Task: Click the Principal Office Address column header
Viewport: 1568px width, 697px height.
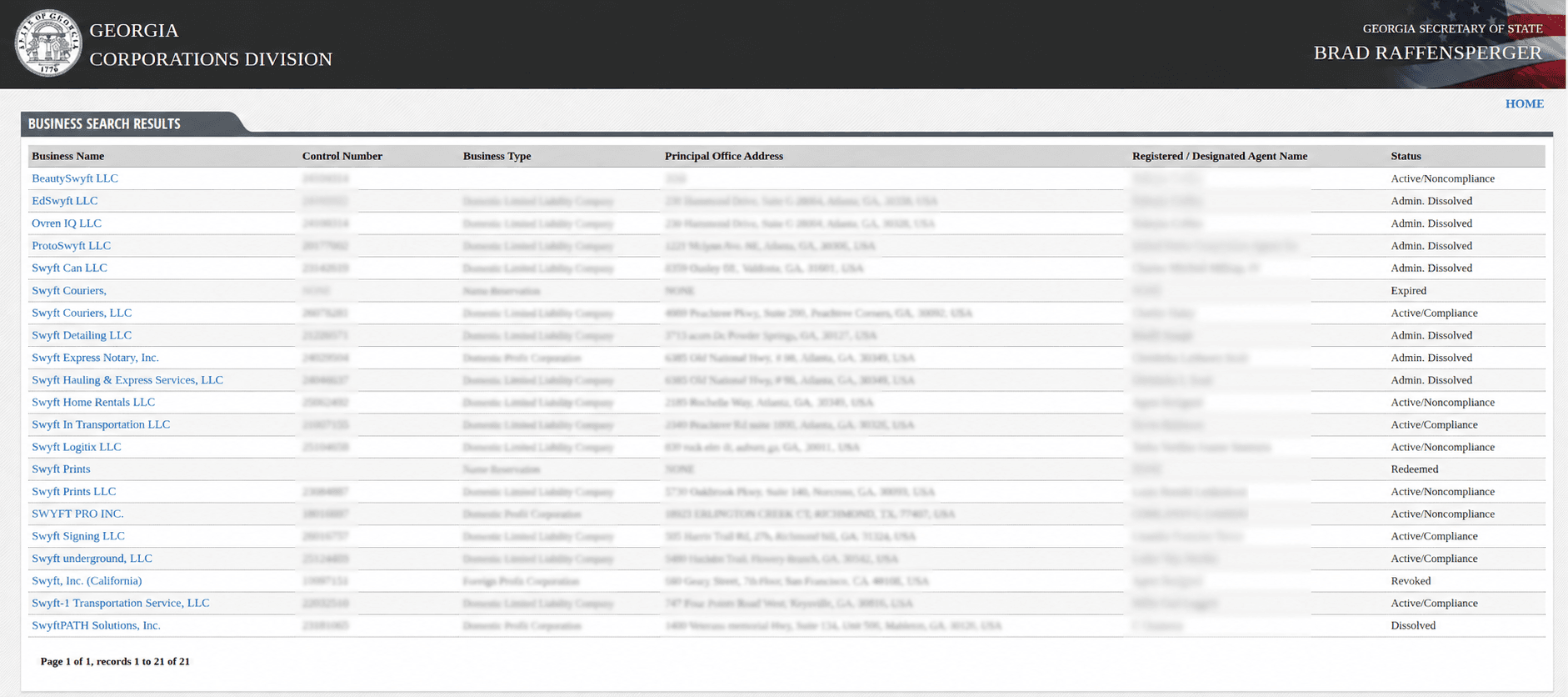Action: [724, 156]
